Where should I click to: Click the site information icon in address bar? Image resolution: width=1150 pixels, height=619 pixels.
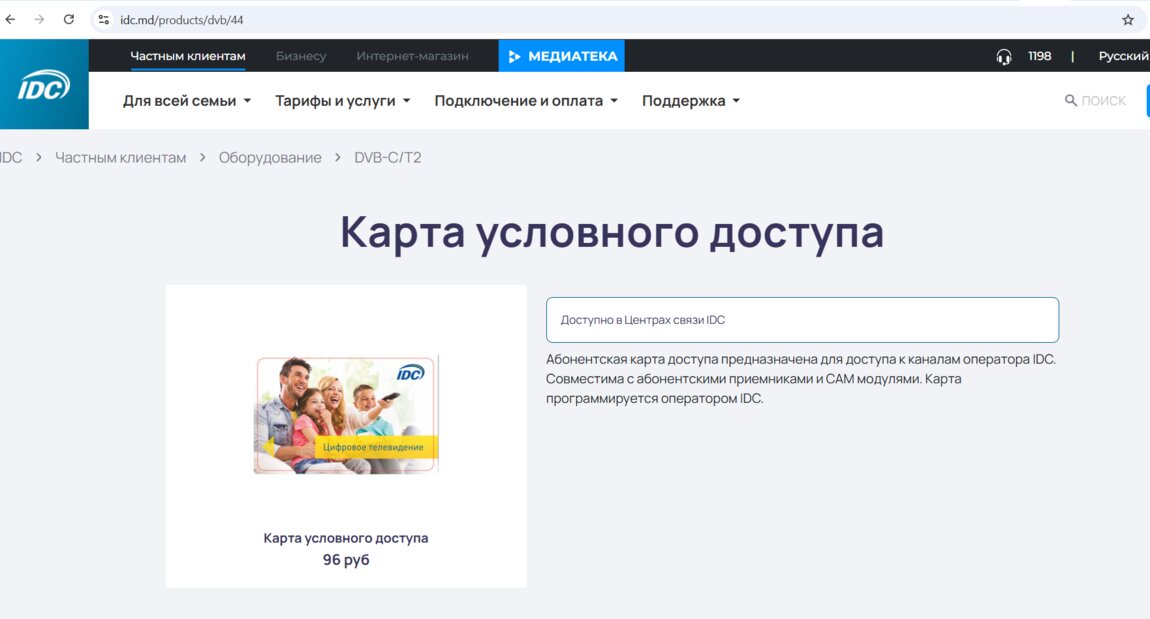pos(103,19)
